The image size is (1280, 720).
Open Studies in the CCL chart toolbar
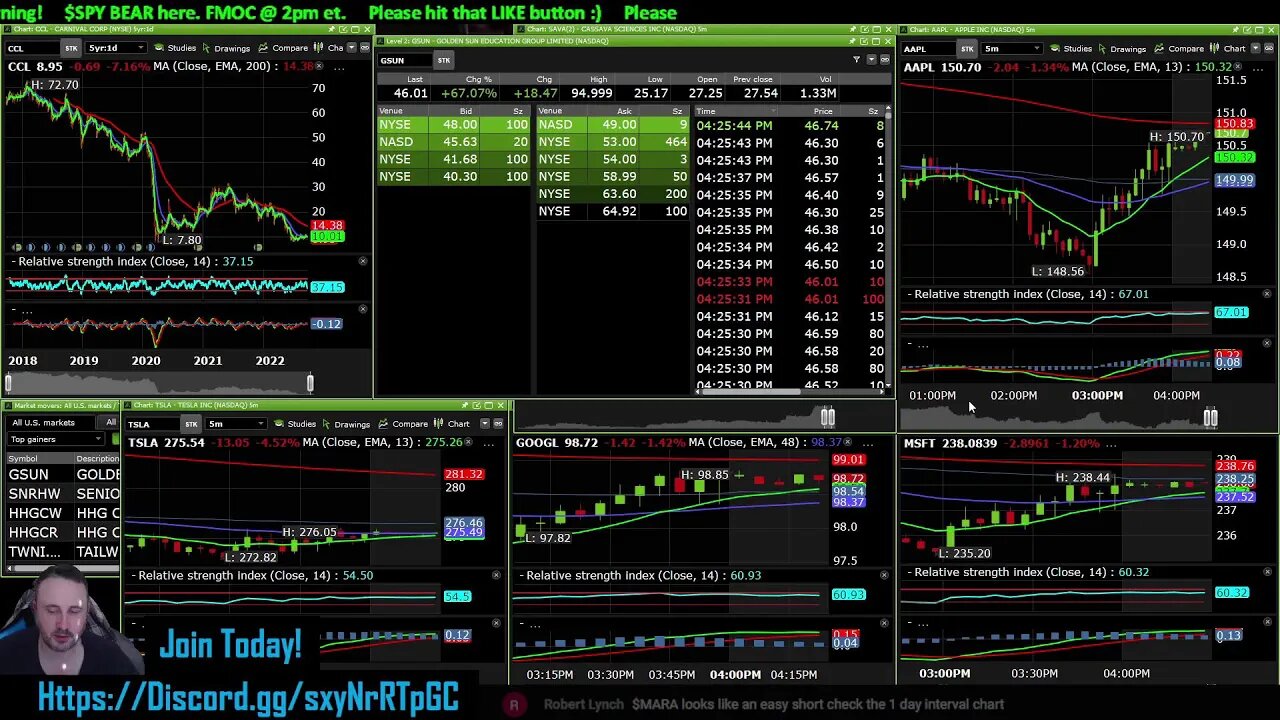click(175, 48)
